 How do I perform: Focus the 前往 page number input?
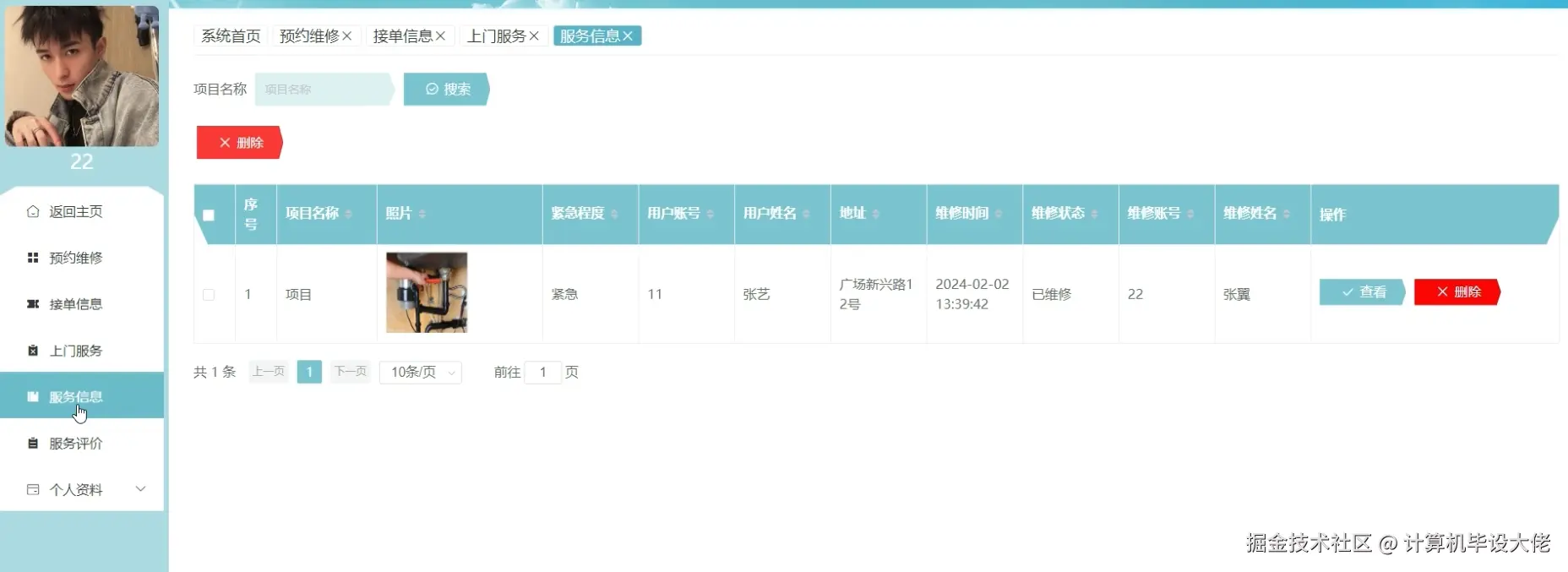(542, 372)
